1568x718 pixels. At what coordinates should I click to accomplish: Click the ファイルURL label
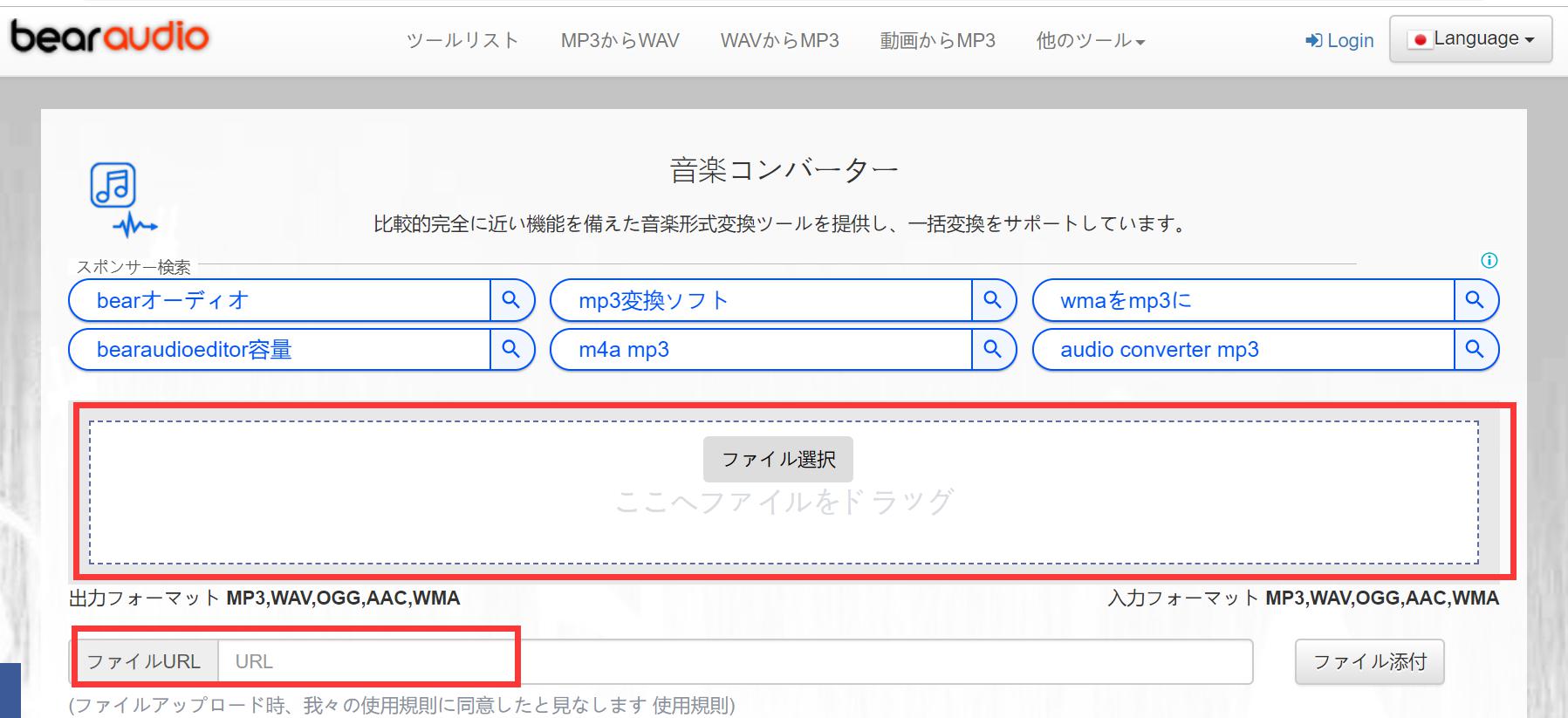pos(144,661)
